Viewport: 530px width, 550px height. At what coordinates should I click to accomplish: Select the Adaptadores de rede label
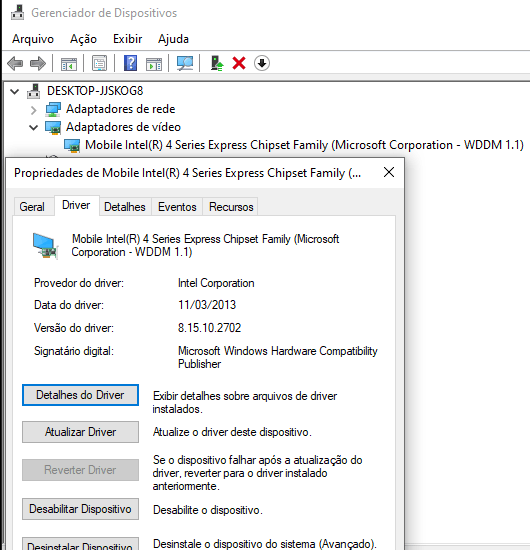coord(121,109)
